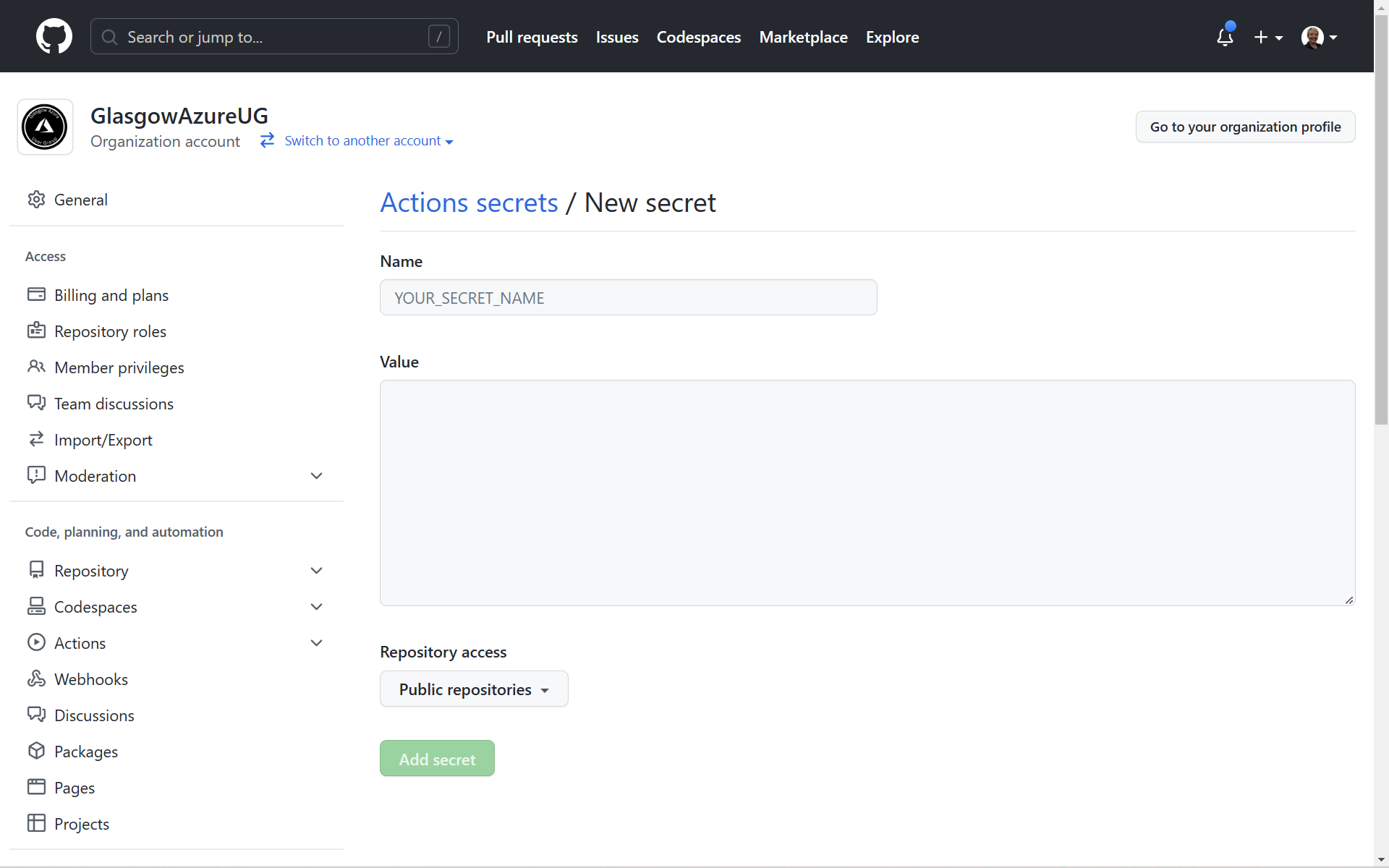Open the Repository access dropdown

tap(474, 689)
